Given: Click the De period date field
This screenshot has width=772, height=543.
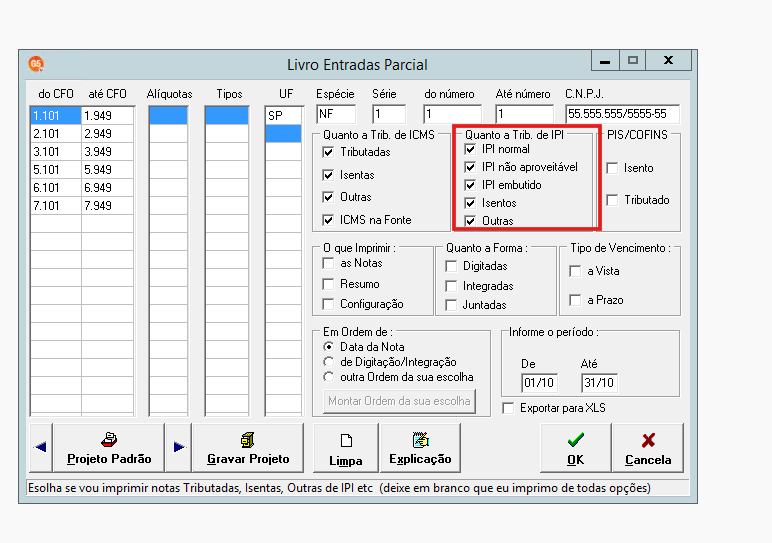Looking at the screenshot, I should 539,383.
